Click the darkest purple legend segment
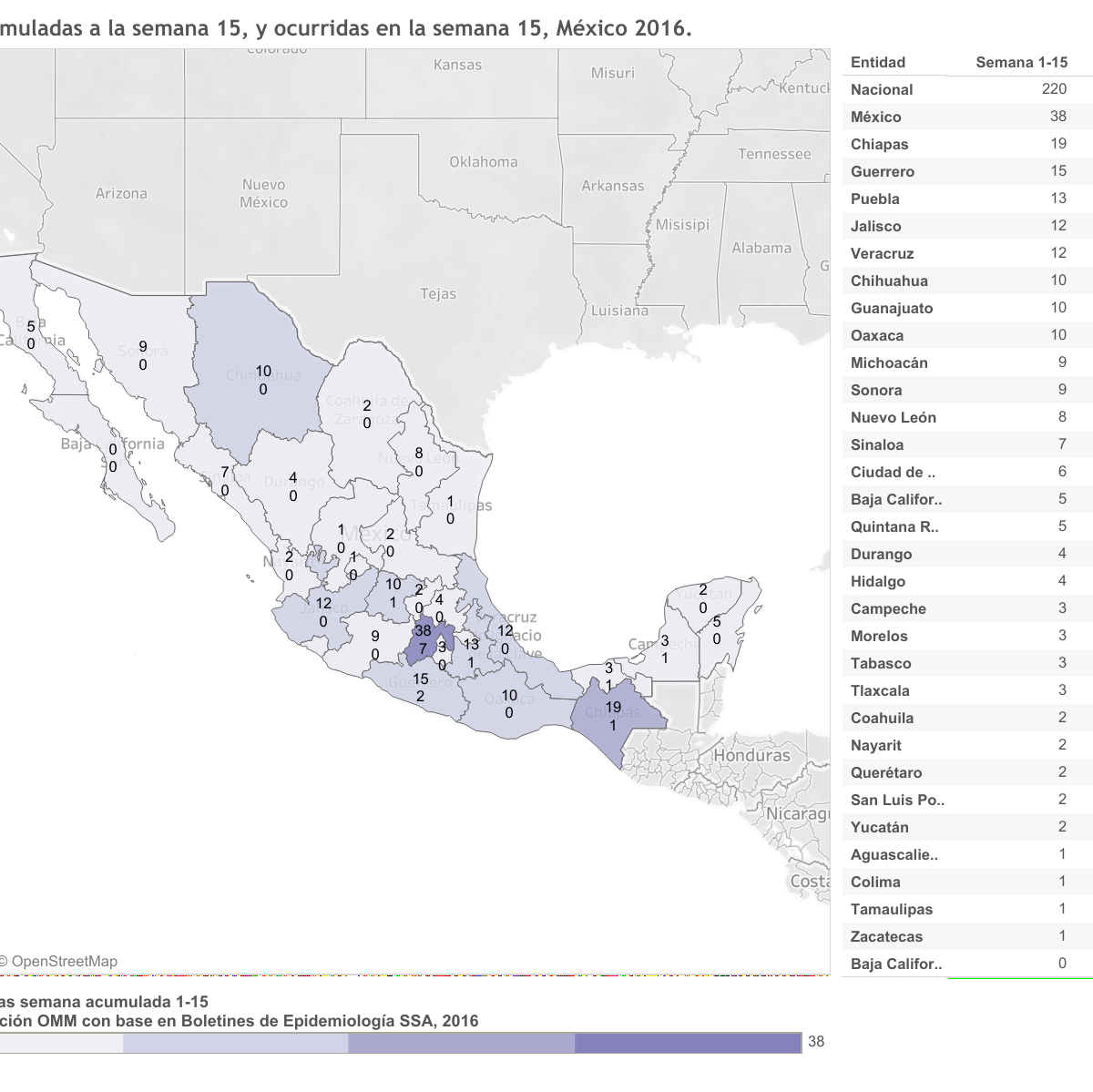Viewport: 1093px width, 1092px height. tap(688, 1042)
